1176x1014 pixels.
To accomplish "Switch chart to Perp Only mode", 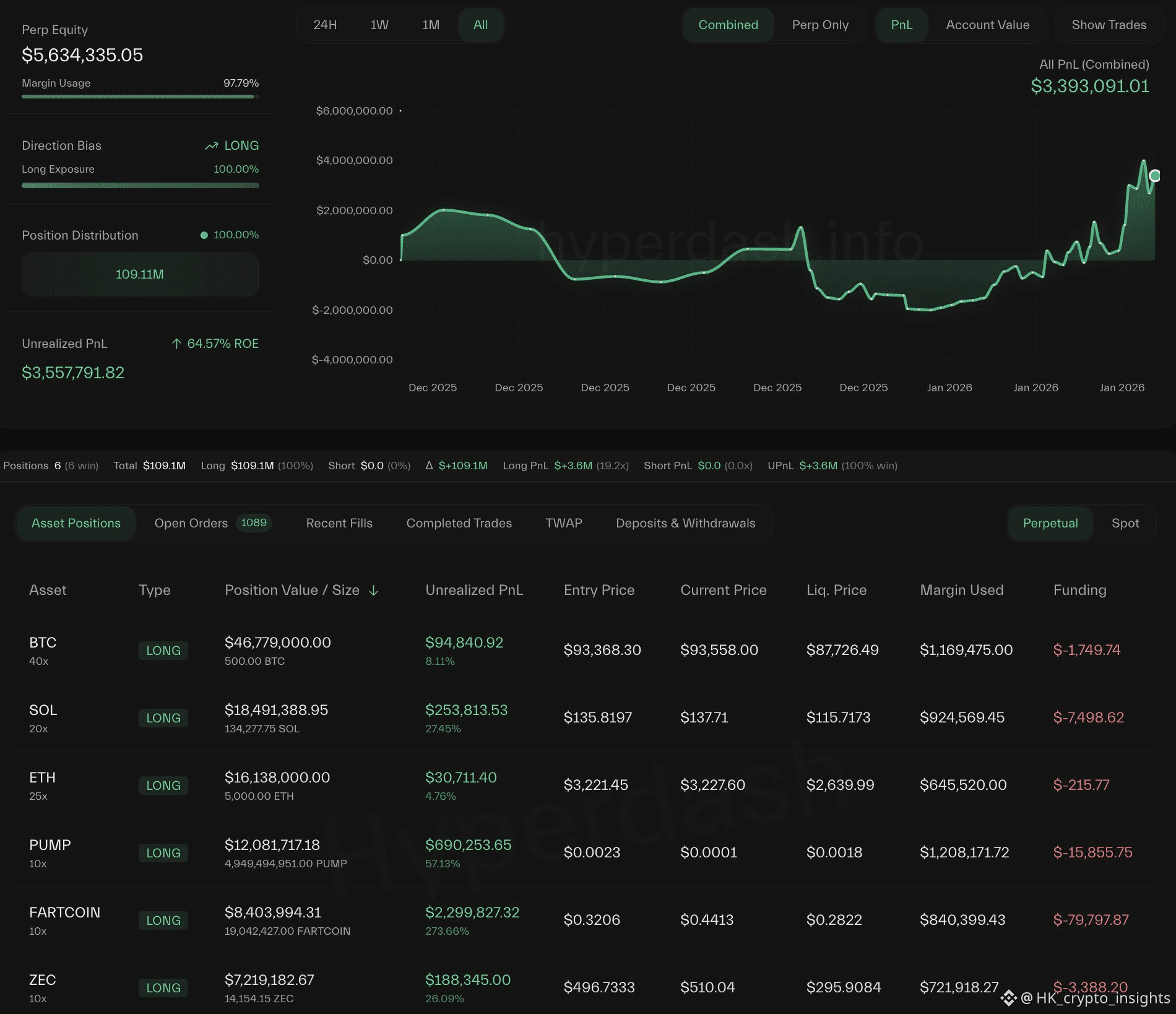I will point(820,25).
